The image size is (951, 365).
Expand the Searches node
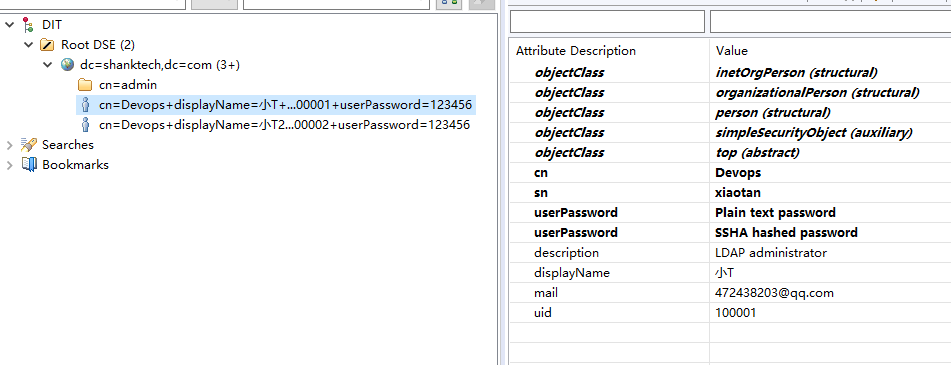point(10,145)
